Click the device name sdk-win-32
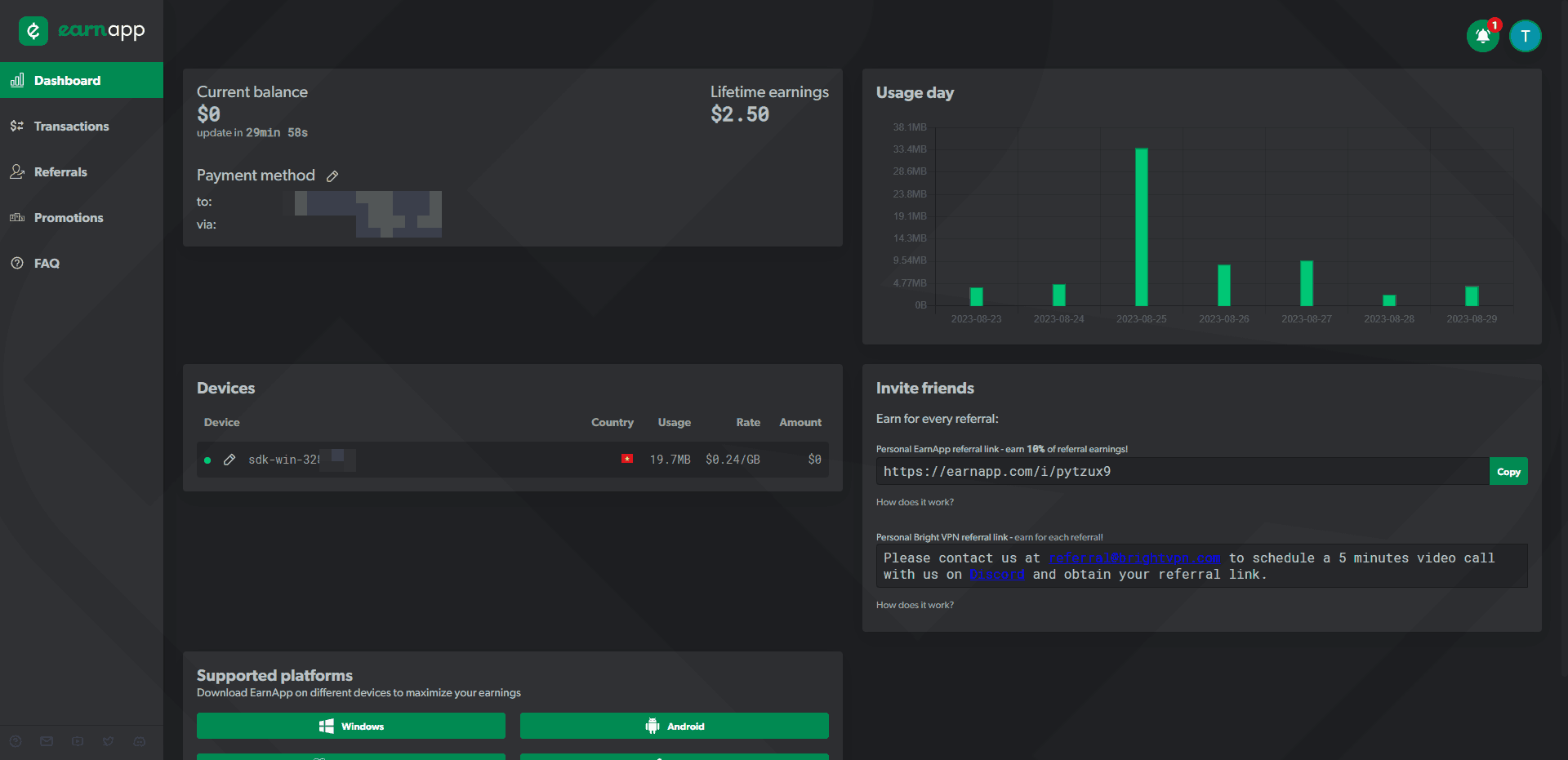1568x760 pixels. point(284,460)
